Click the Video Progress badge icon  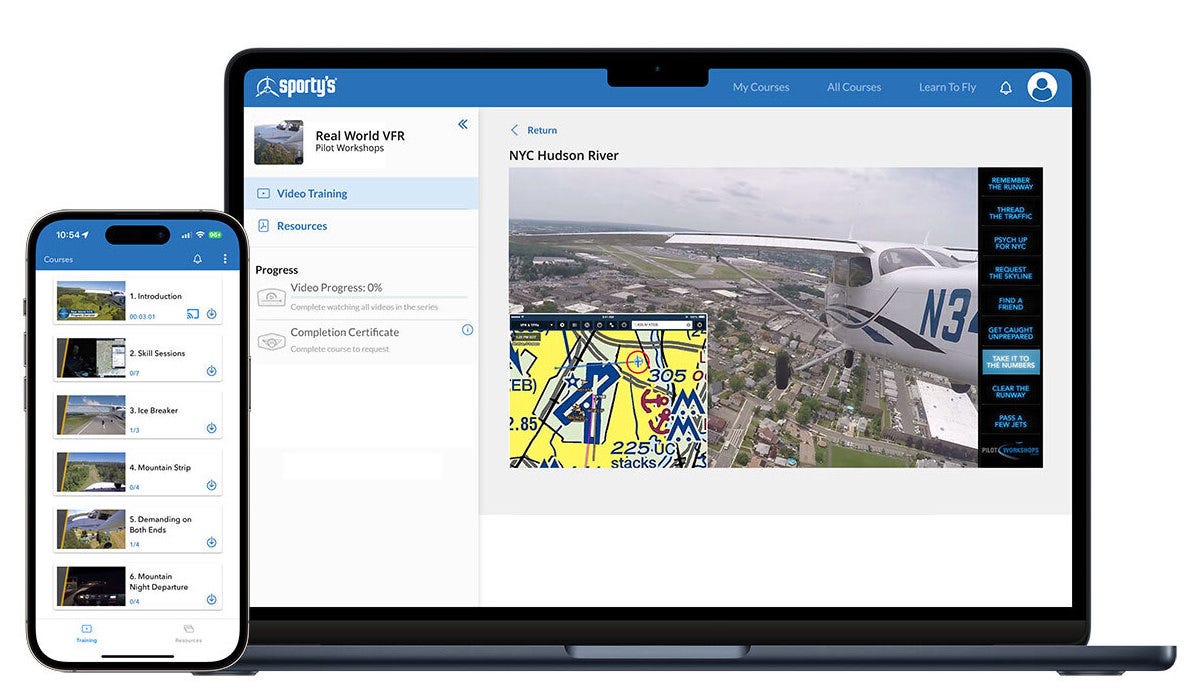pos(271,297)
